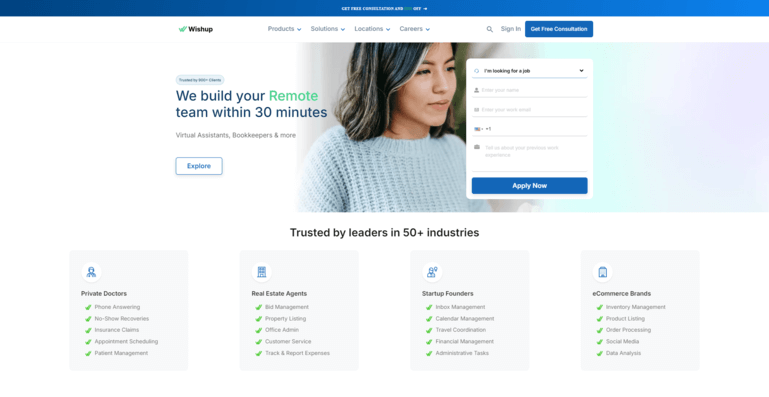Click the Financial Management item
This screenshot has width=769, height=397.
(464, 342)
